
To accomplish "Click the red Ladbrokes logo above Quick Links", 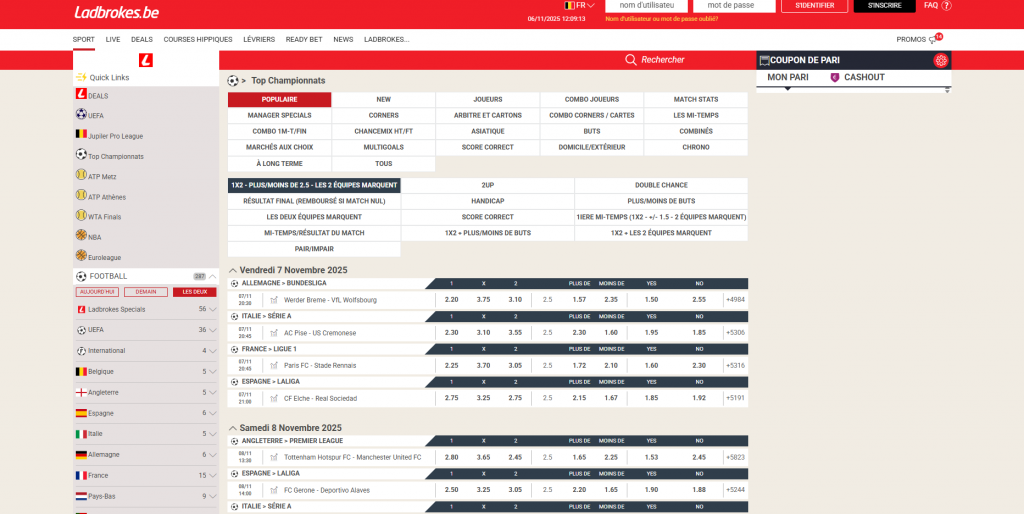I will tap(146, 60).
